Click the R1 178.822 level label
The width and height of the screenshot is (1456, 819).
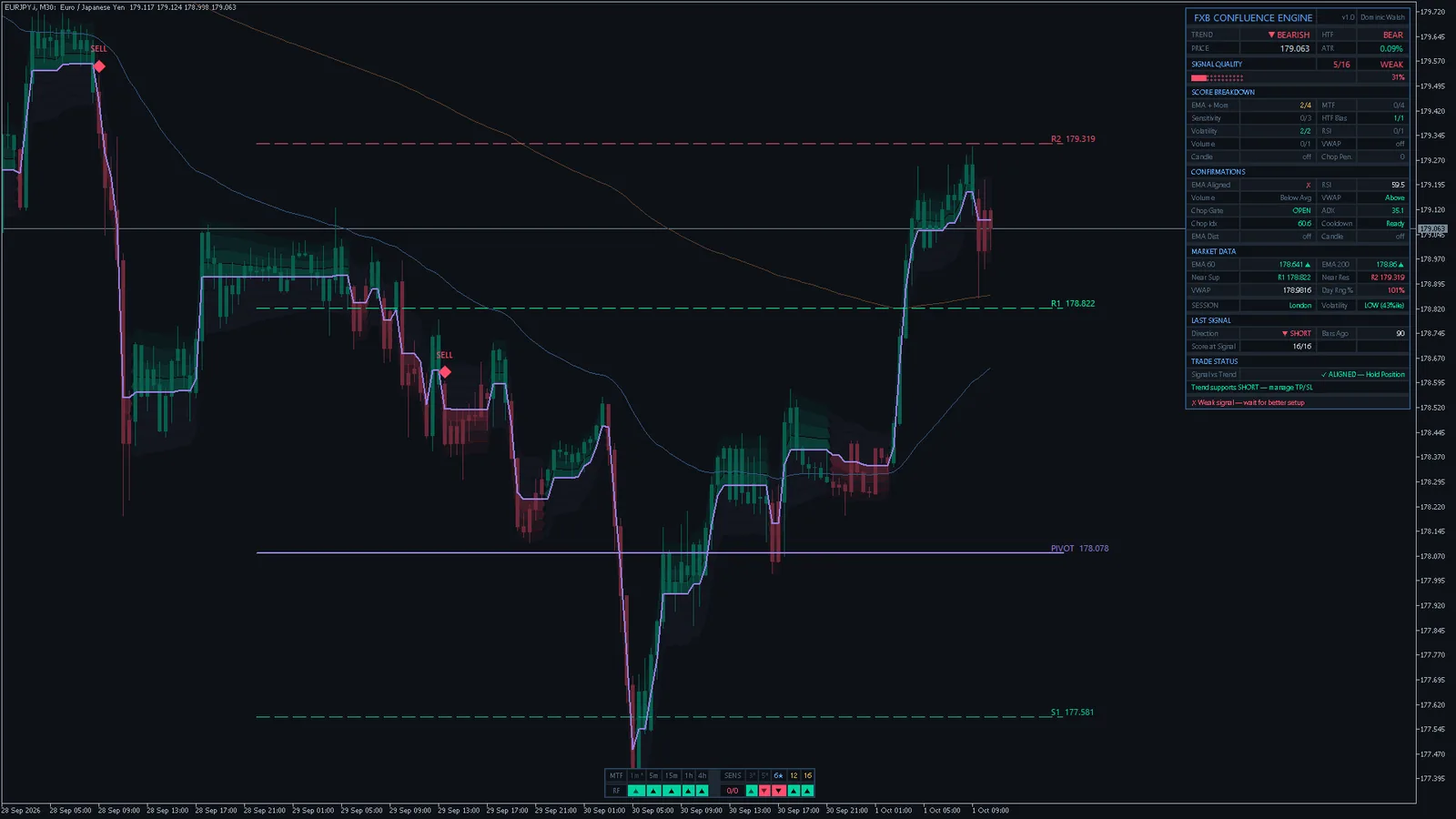pos(1073,304)
